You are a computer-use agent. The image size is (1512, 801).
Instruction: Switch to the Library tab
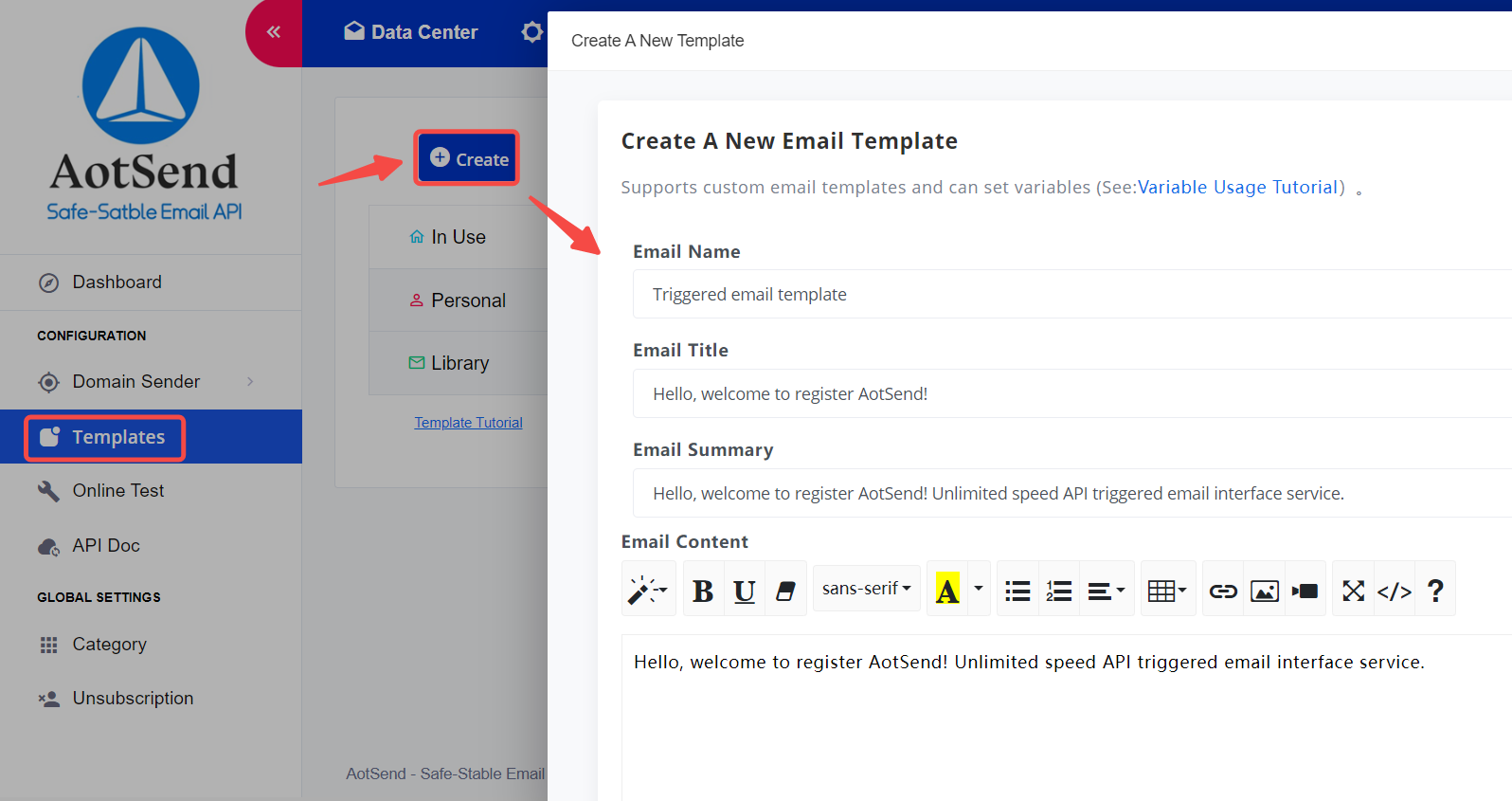pos(459,363)
